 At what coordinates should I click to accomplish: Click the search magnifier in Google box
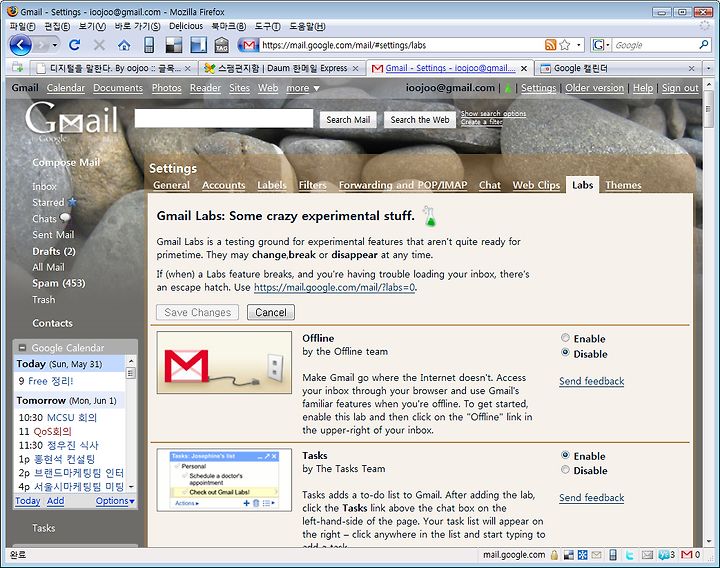(703, 45)
